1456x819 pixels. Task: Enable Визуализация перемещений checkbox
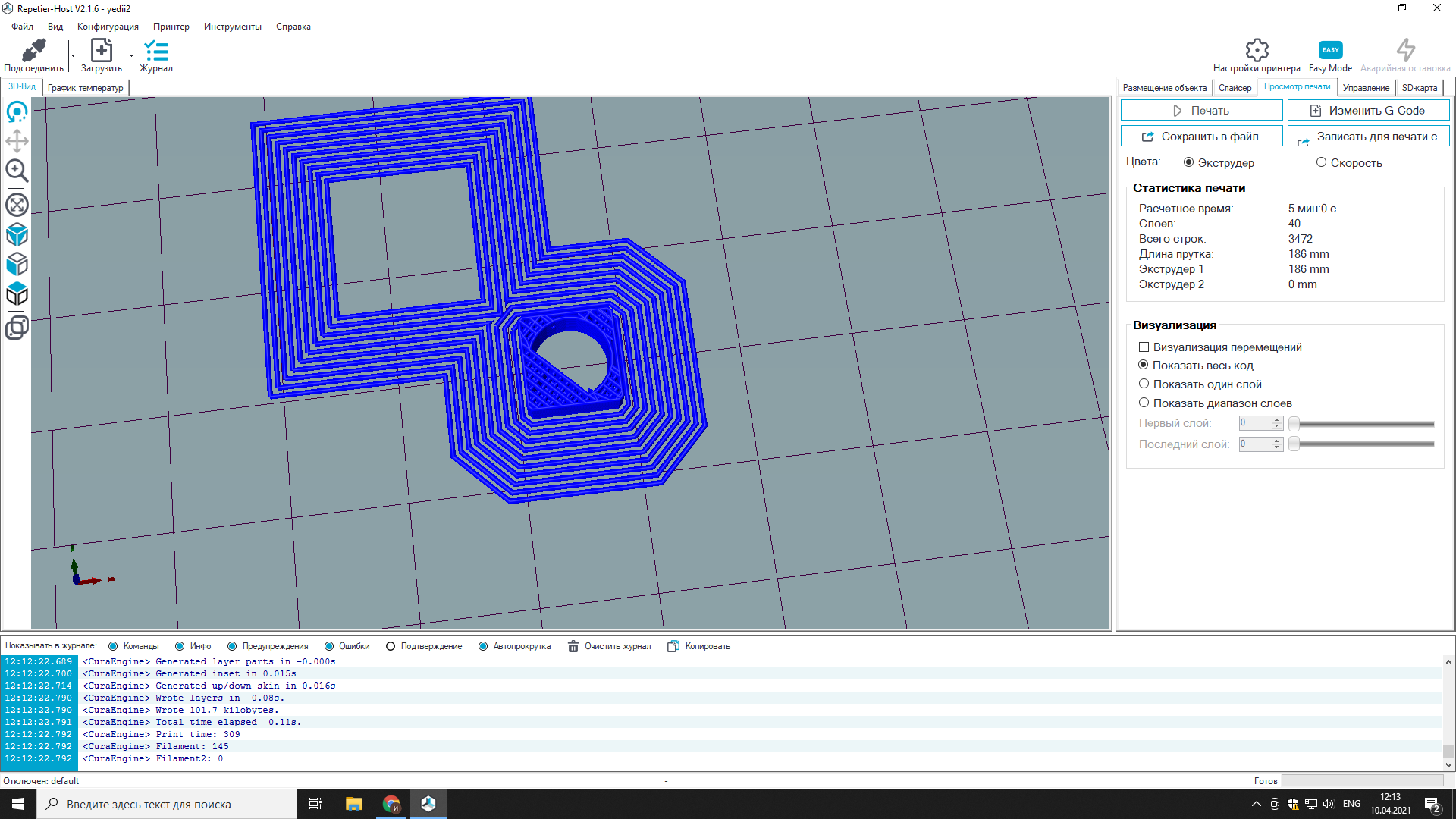(x=1144, y=347)
